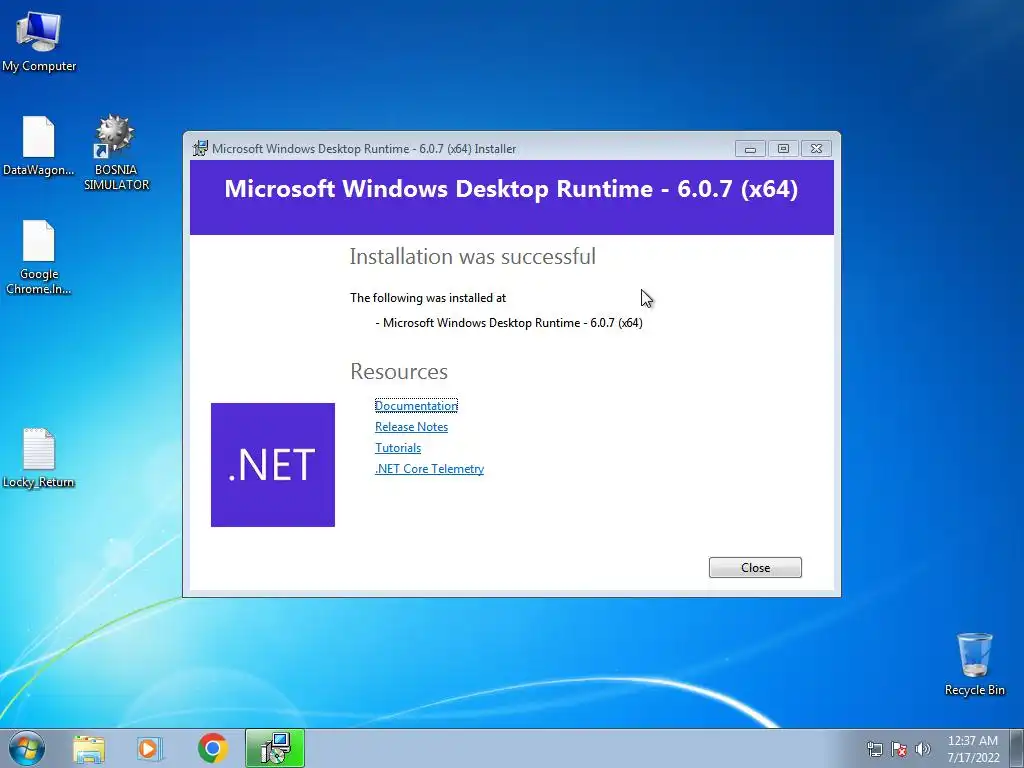This screenshot has width=1024, height=768.
Task: Open the Documentation link
Action: tap(417, 406)
